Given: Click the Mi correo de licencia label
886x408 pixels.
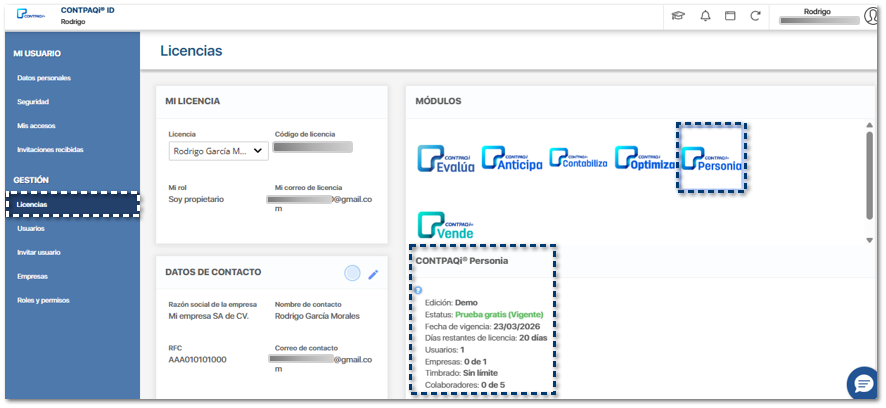Looking at the screenshot, I should (x=308, y=188).
